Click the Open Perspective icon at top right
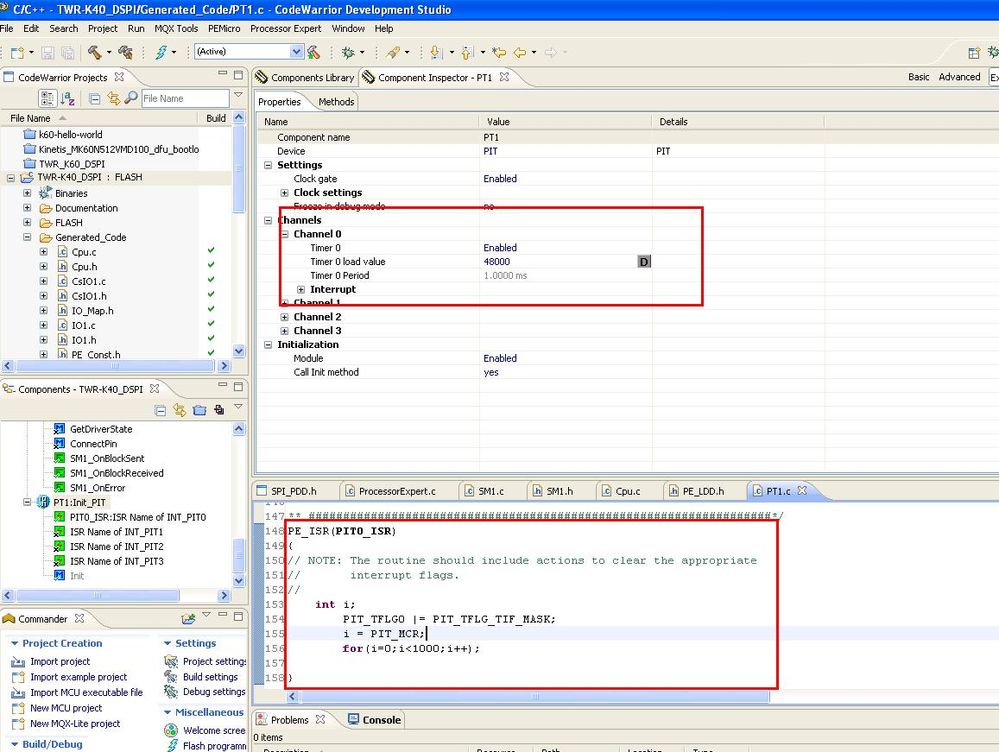The height and width of the screenshot is (752, 999). click(974, 53)
